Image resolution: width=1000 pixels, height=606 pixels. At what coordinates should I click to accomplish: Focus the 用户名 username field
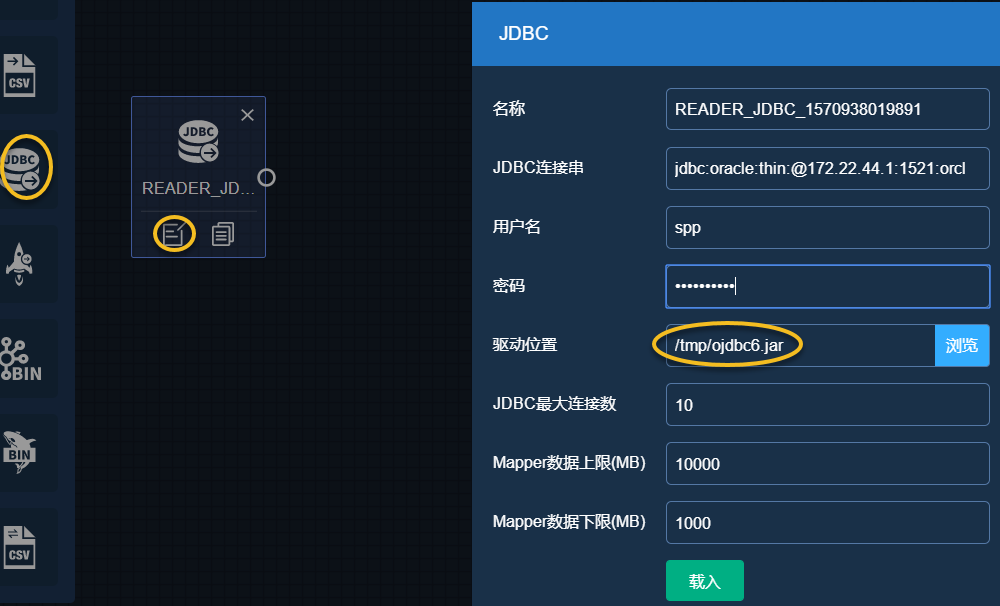click(x=827, y=227)
